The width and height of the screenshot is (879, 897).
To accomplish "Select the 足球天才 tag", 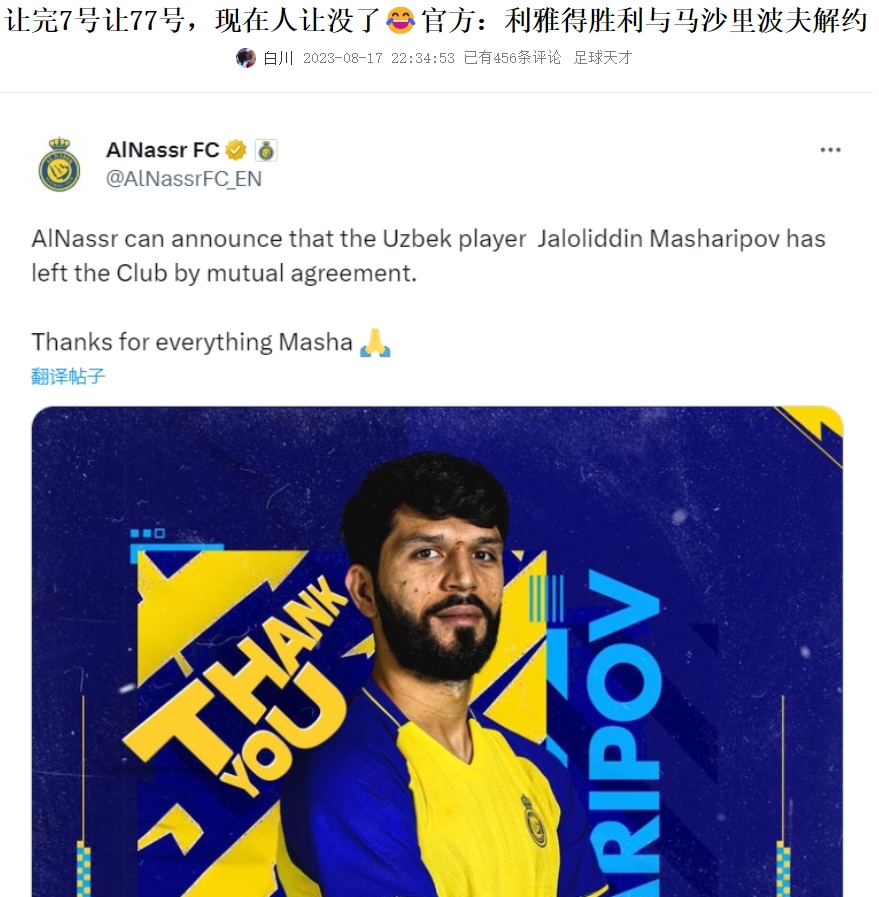I will pyautogui.click(x=603, y=58).
